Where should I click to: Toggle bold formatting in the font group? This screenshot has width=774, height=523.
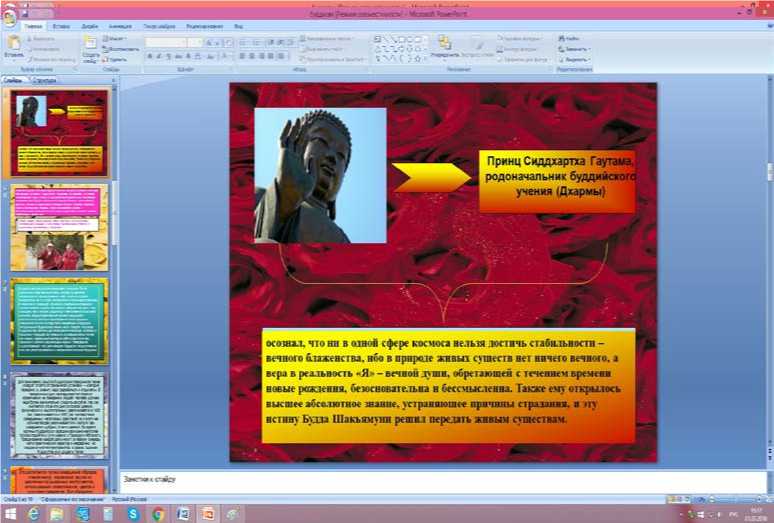pyautogui.click(x=149, y=56)
